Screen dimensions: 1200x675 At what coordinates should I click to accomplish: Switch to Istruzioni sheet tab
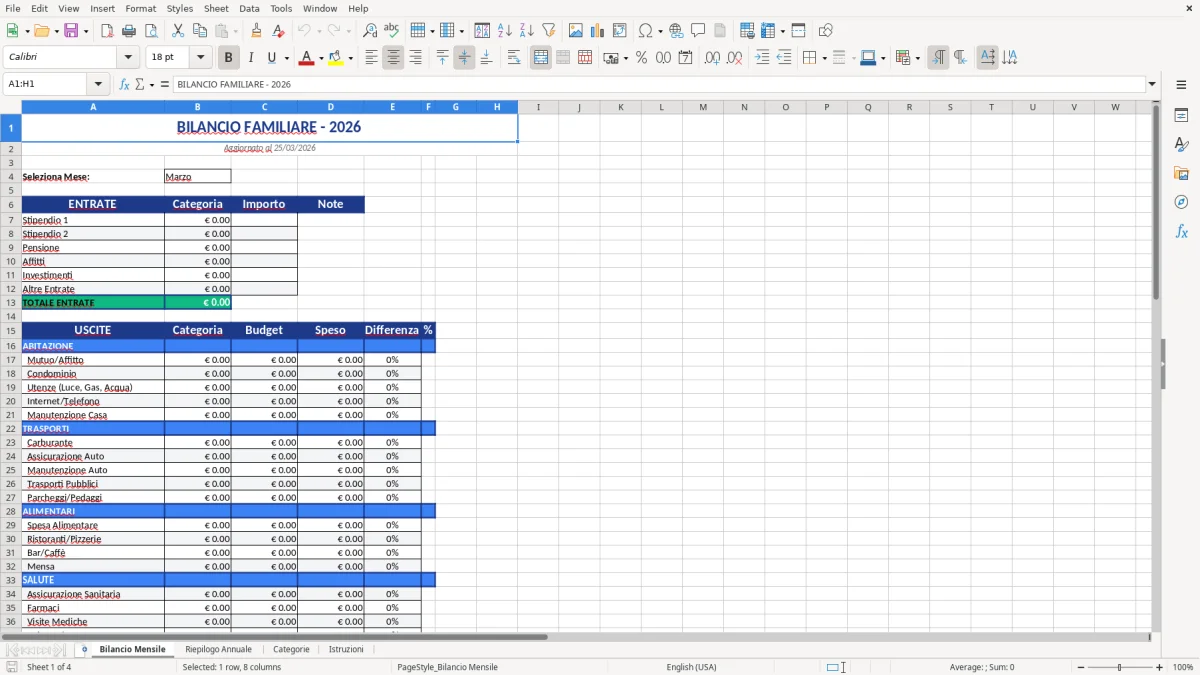point(346,649)
